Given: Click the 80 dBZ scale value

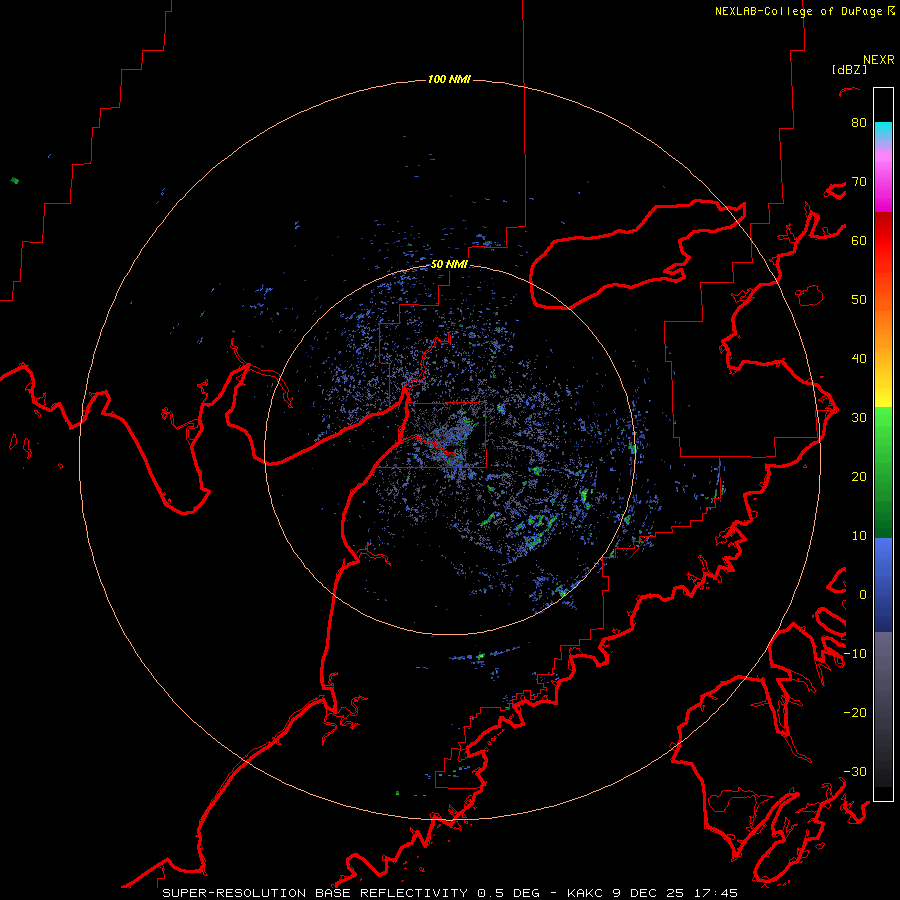Looking at the screenshot, I should click(859, 122).
